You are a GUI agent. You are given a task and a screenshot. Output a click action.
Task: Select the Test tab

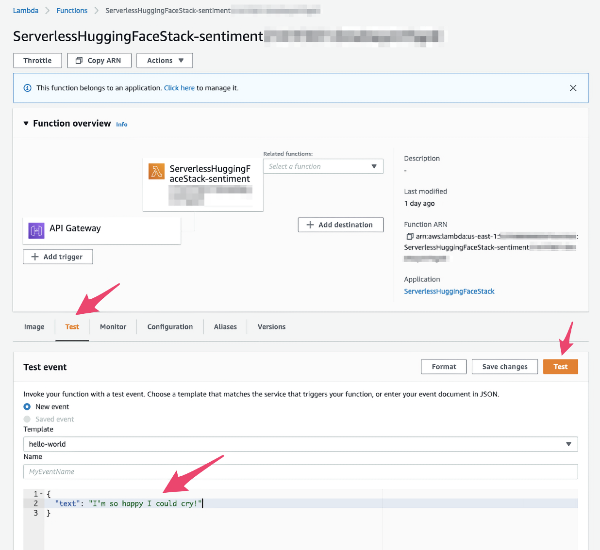72,326
